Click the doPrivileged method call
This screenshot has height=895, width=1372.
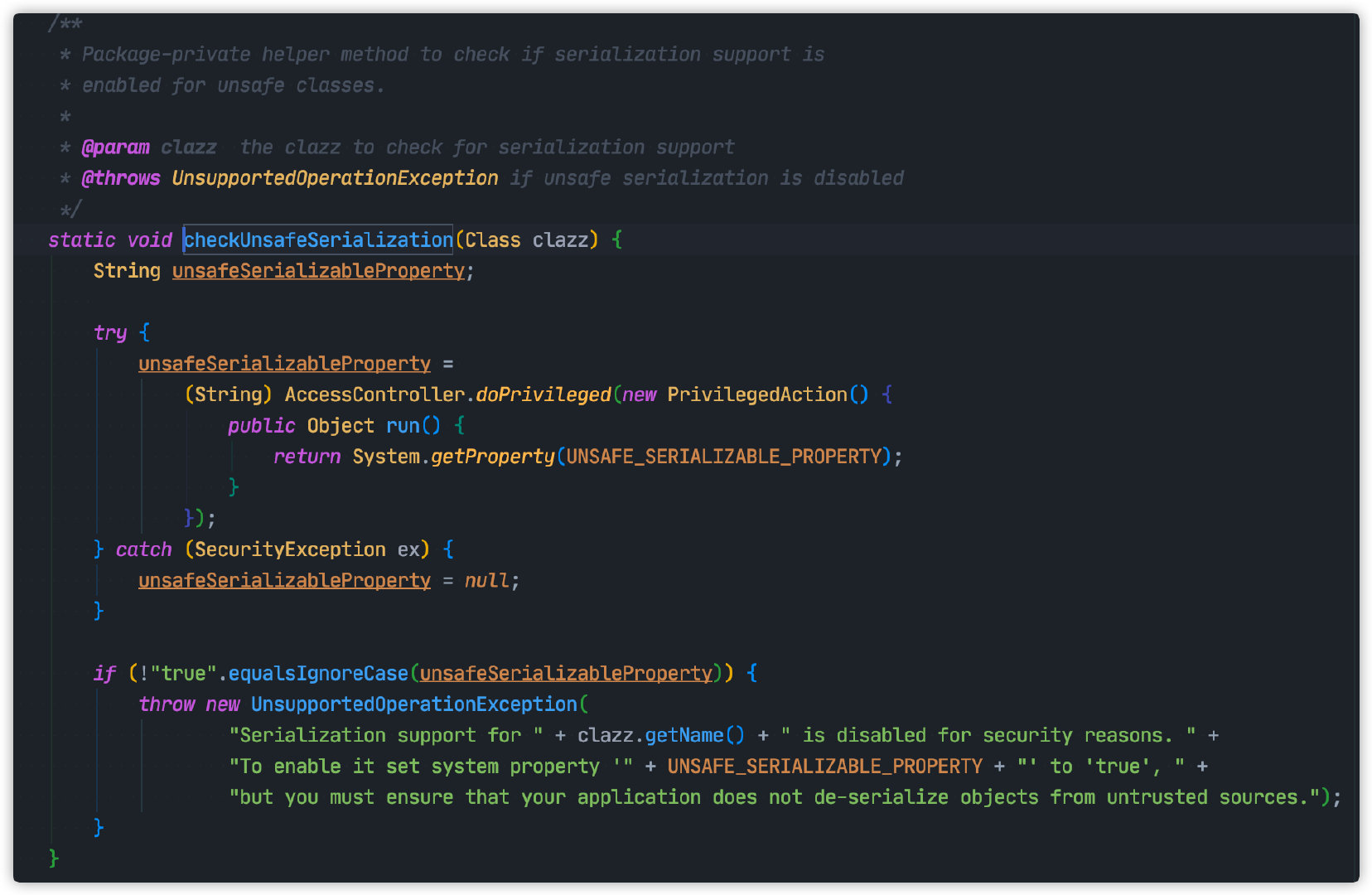(543, 394)
